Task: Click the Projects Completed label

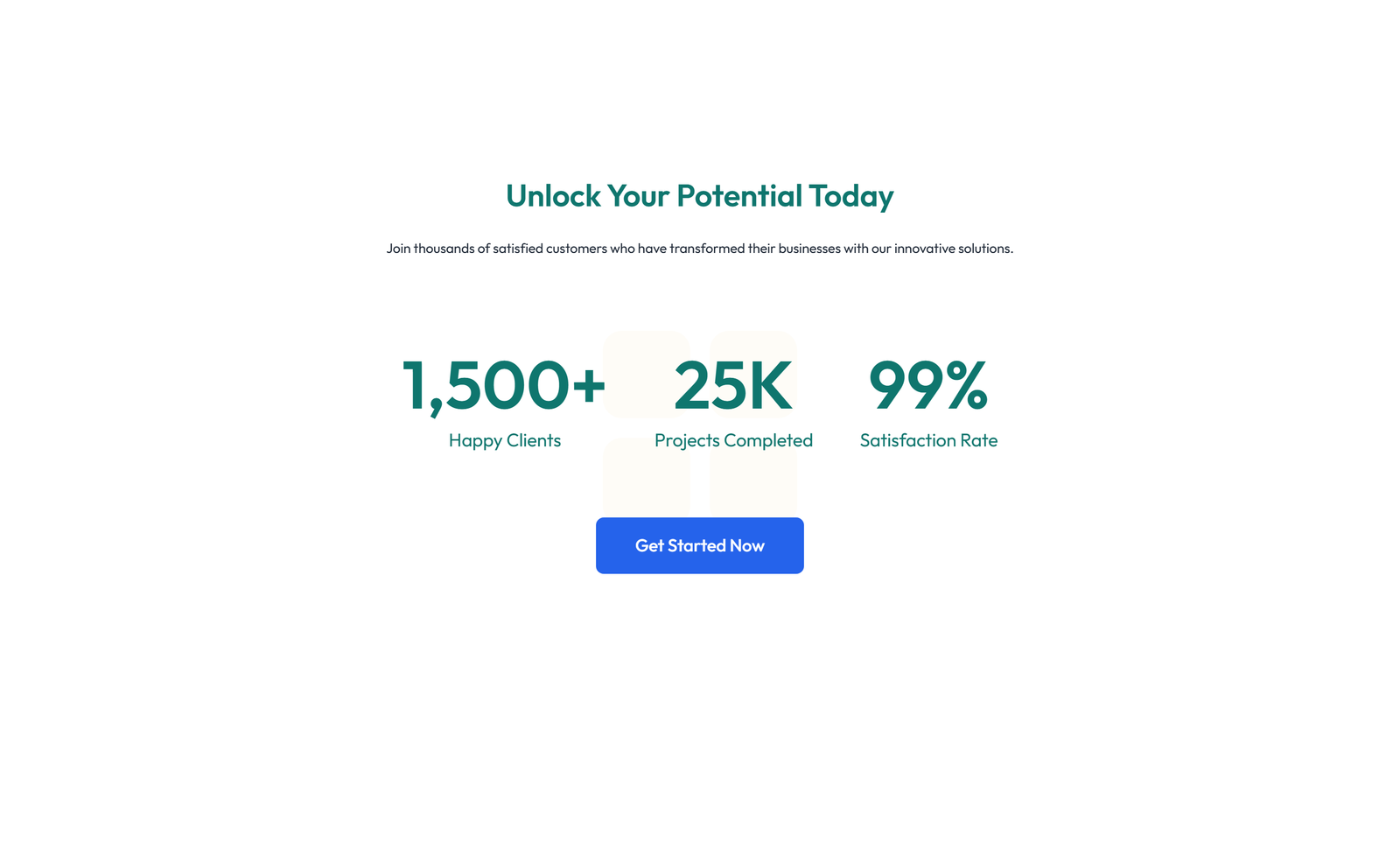Action: pyautogui.click(x=733, y=440)
